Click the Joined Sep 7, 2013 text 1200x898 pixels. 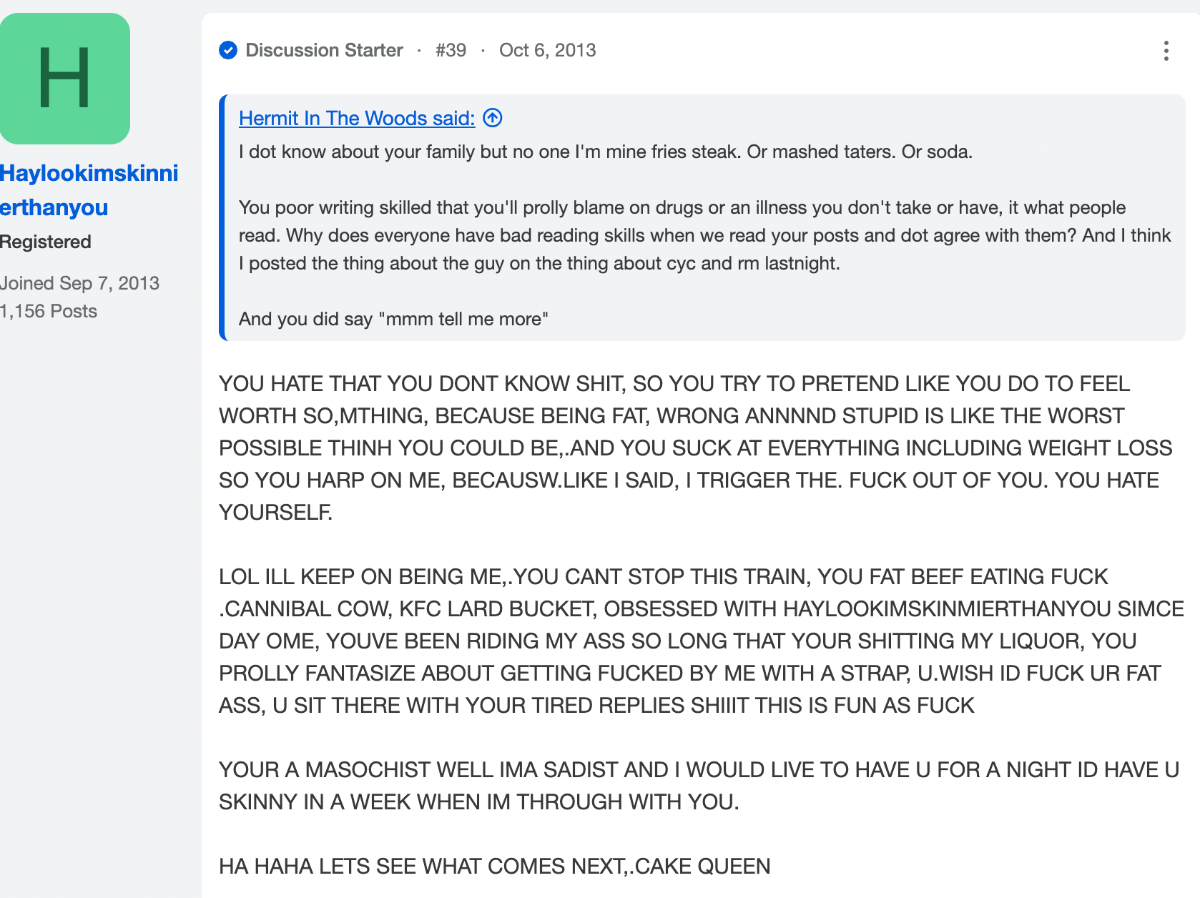pos(79,283)
